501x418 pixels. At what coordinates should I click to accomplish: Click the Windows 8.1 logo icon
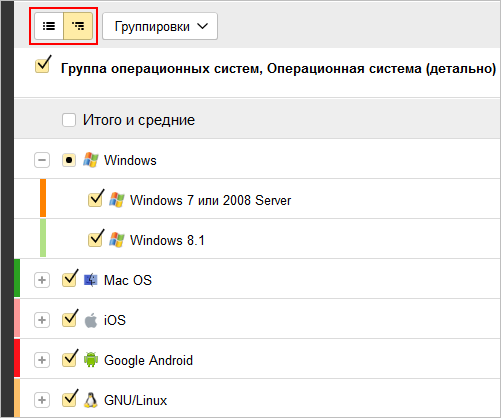click(x=117, y=240)
